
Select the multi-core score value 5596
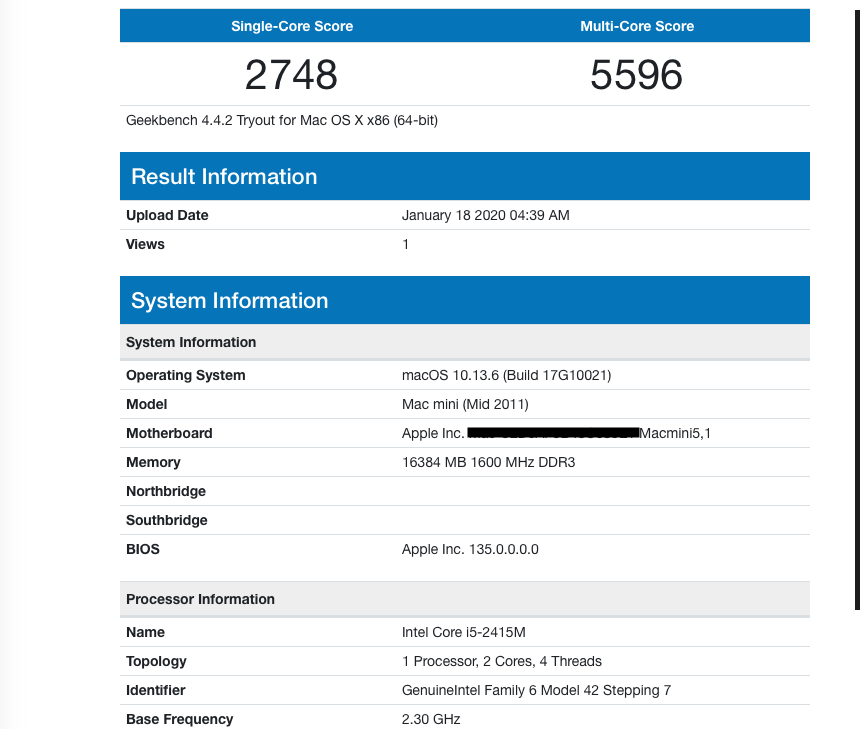point(636,75)
